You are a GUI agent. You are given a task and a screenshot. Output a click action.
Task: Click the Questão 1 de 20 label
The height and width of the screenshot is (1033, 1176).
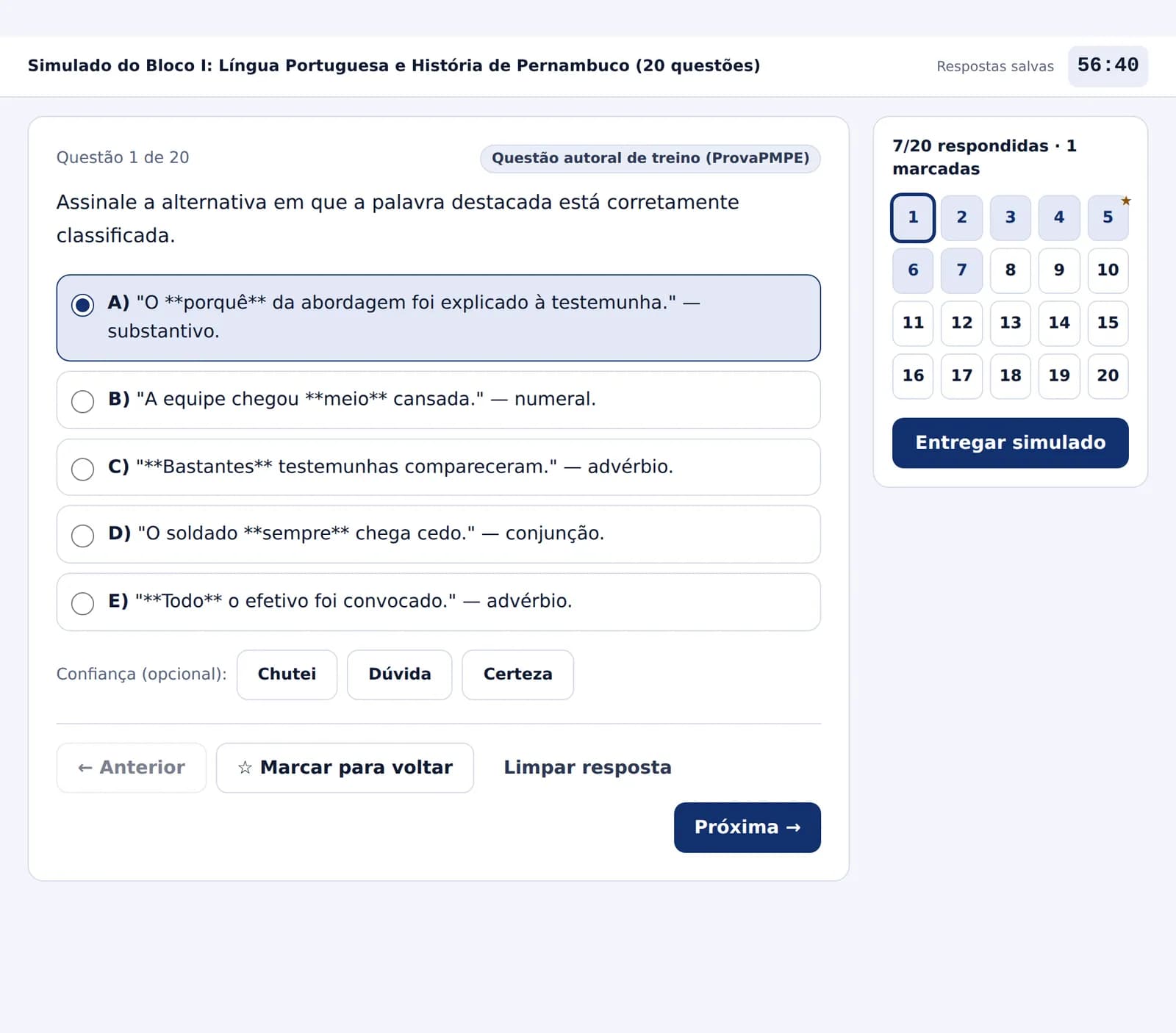(123, 158)
